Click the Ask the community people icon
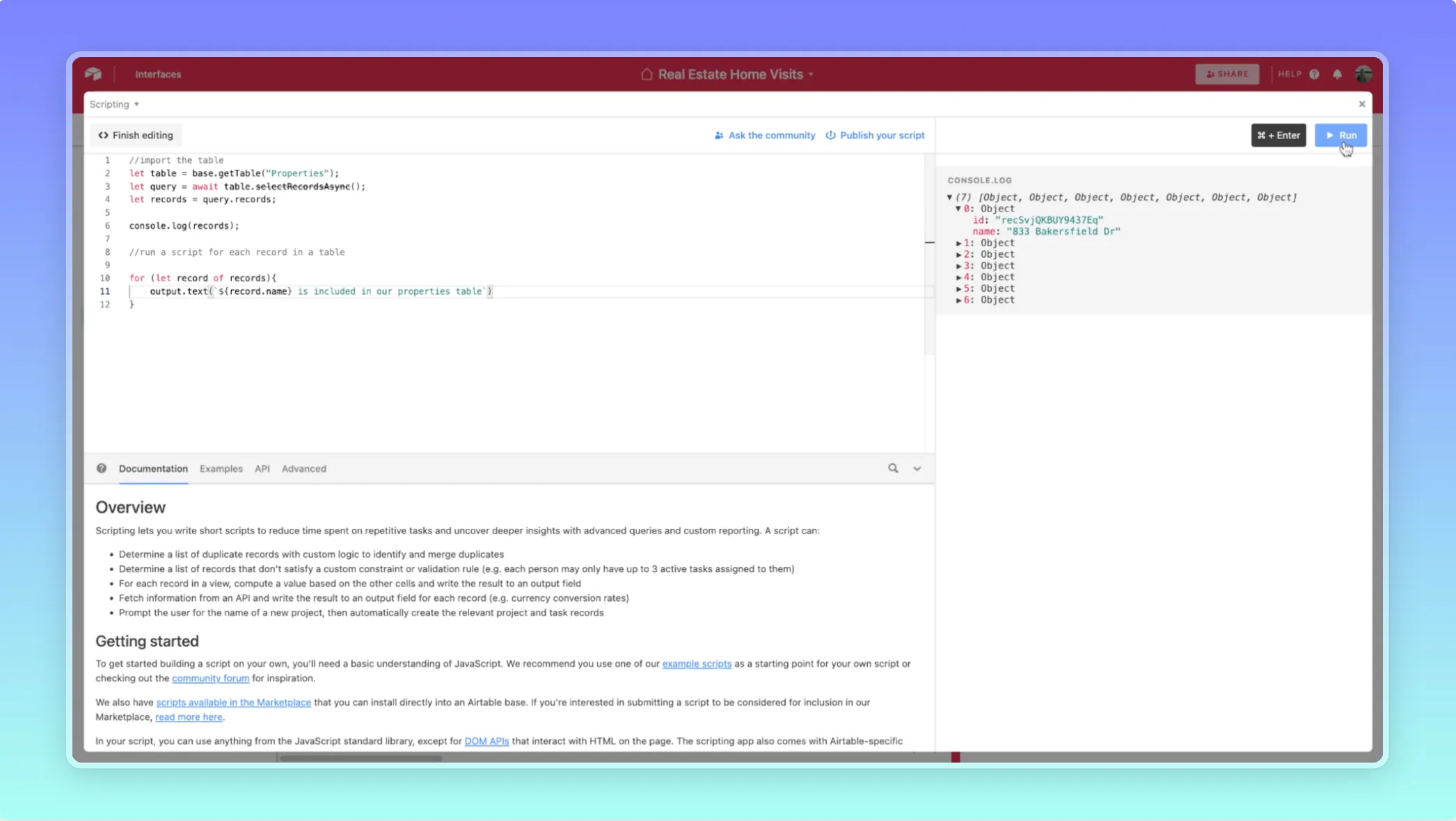The image size is (1456, 821). (x=718, y=135)
